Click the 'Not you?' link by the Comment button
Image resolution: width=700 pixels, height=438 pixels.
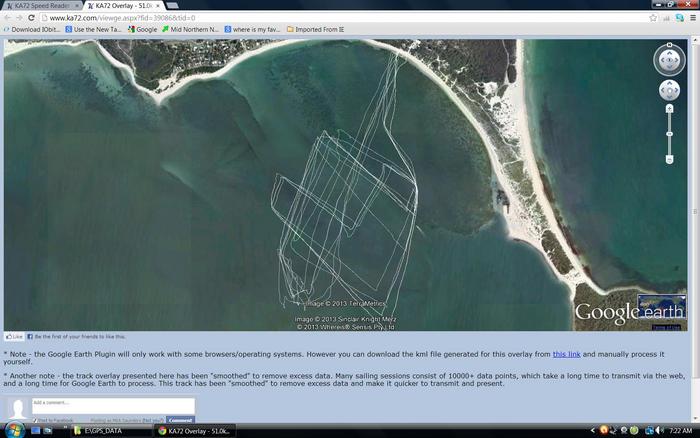(153, 421)
